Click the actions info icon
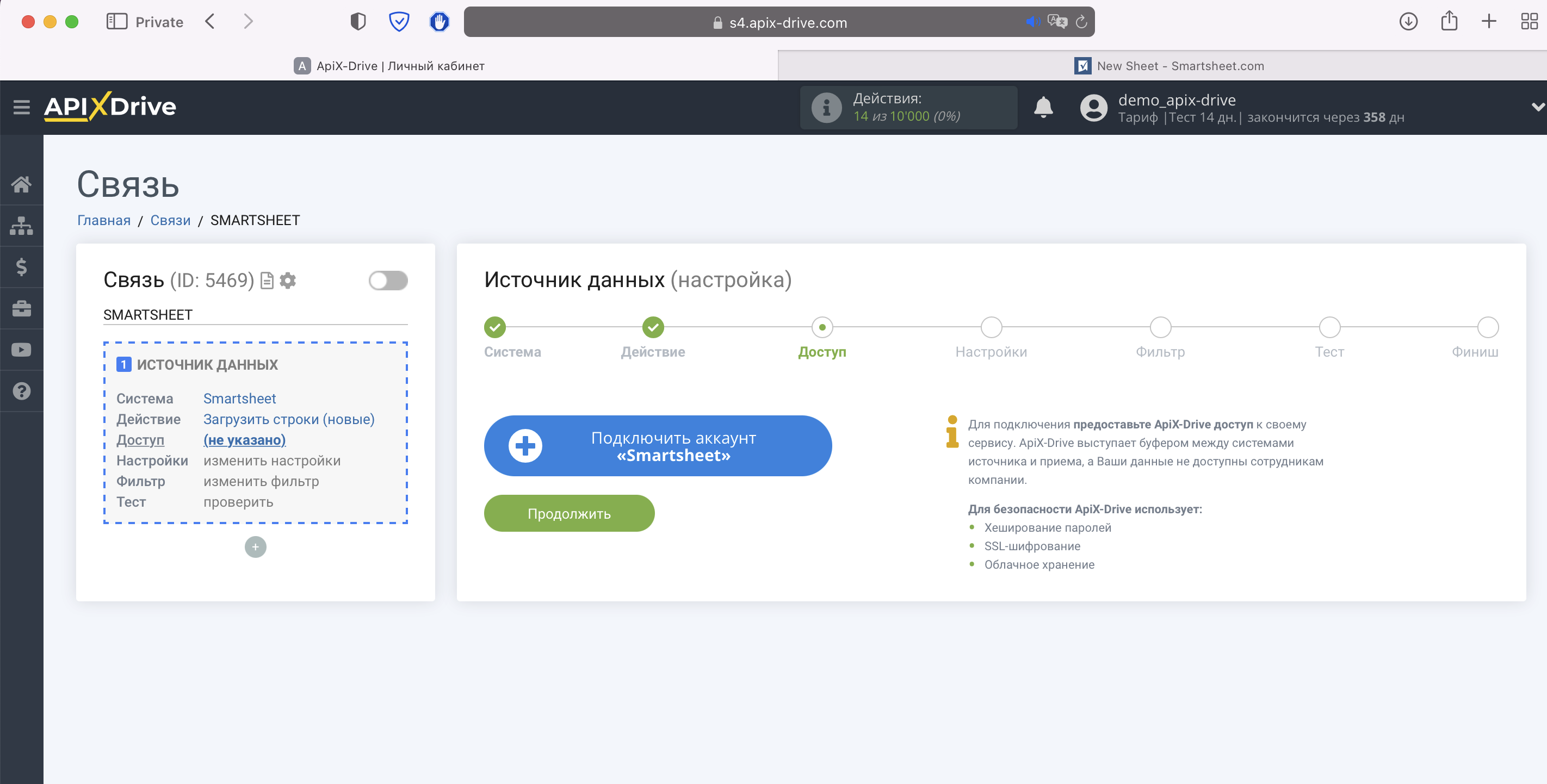This screenshot has height=784, width=1547. click(x=826, y=108)
